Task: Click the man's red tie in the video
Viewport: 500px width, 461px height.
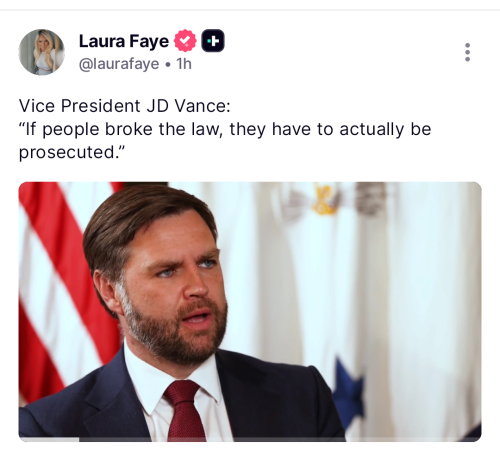Action: (x=185, y=411)
